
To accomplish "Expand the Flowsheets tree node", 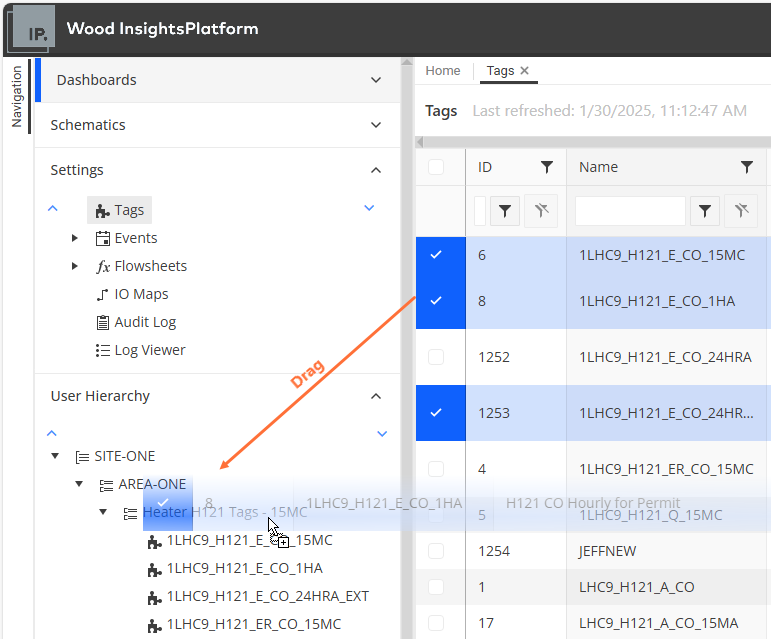I will (75, 266).
